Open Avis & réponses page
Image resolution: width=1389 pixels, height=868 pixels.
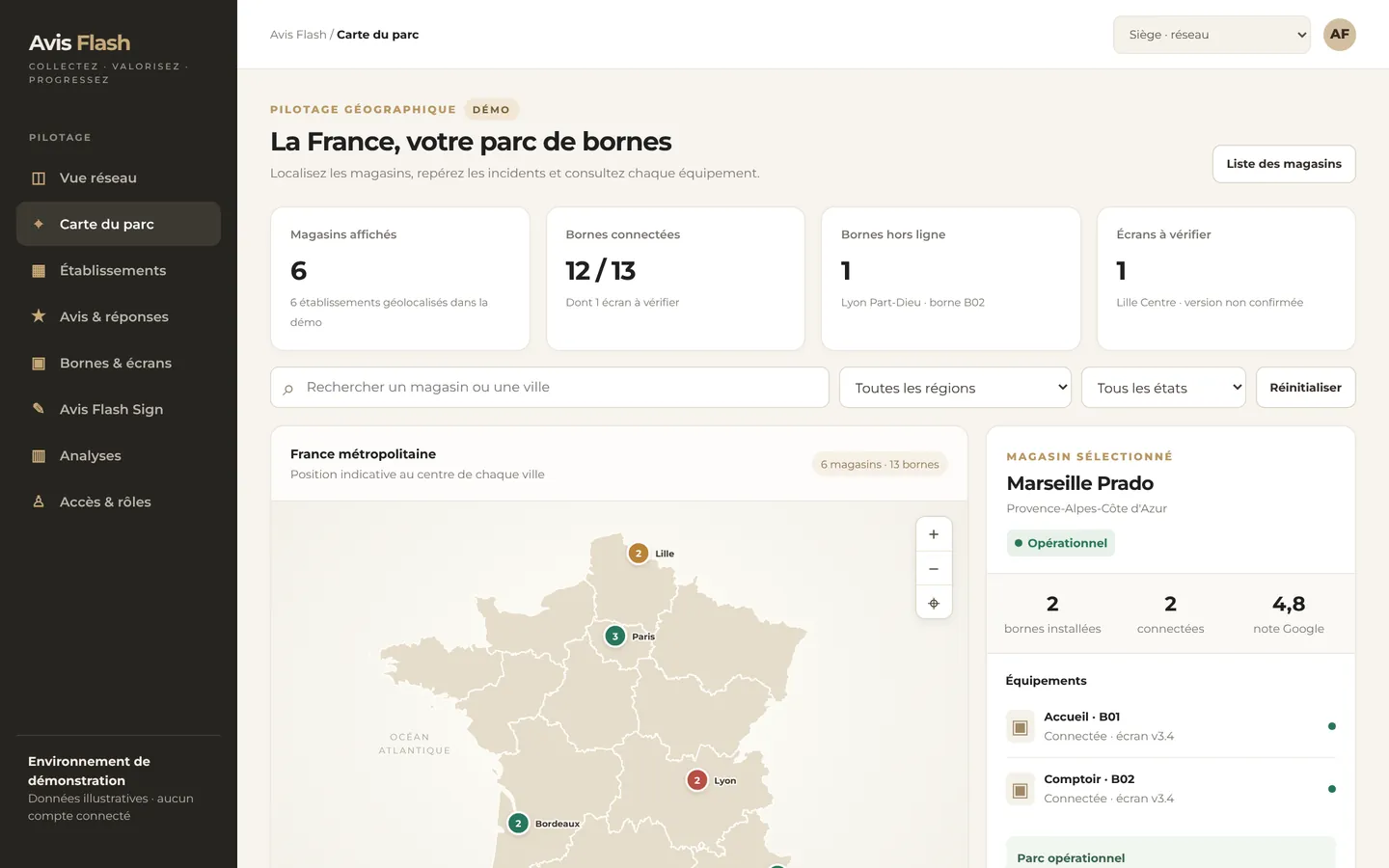click(118, 316)
